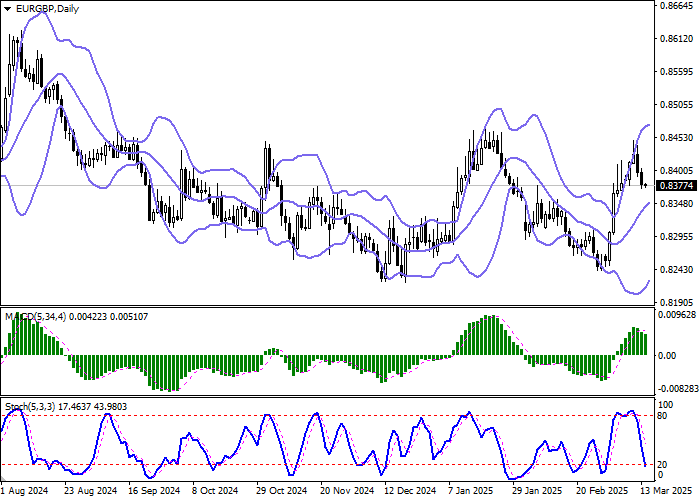700x500 pixels.
Task: Click the triangle arrow beside EURGBP,Daily
Action: [9, 9]
